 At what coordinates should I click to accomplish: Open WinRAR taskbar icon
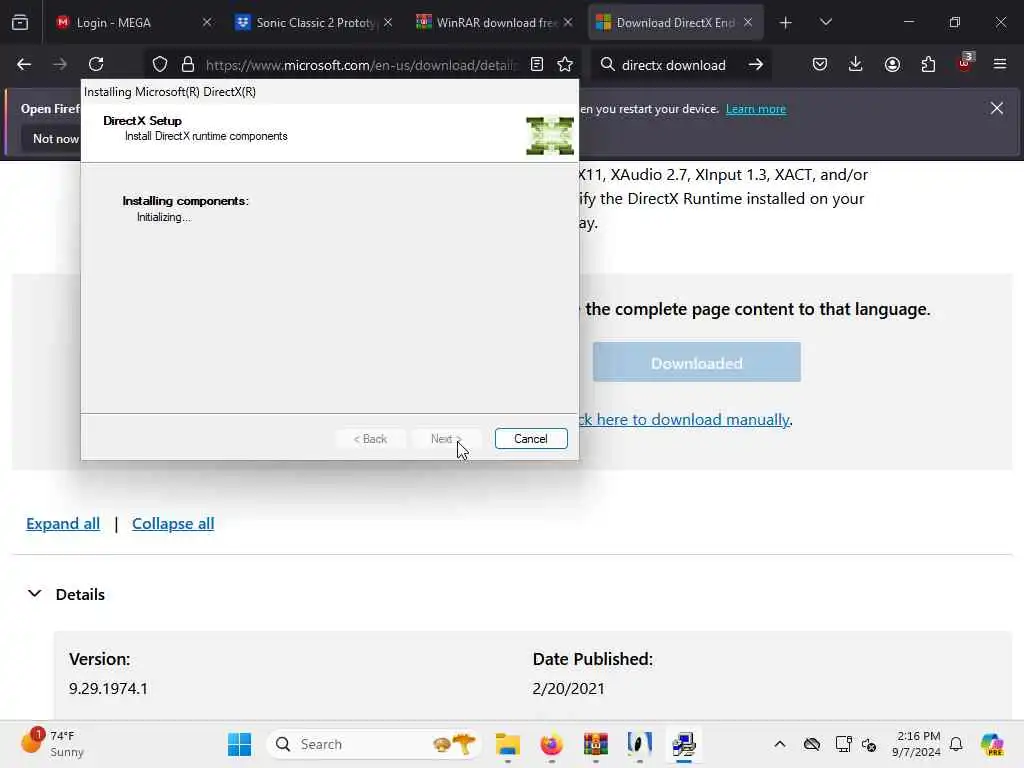596,744
